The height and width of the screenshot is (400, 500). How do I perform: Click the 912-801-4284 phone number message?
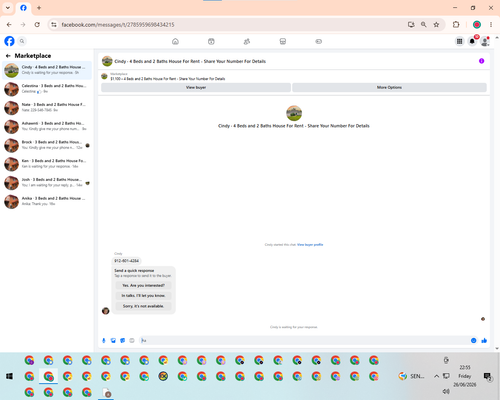(127, 261)
